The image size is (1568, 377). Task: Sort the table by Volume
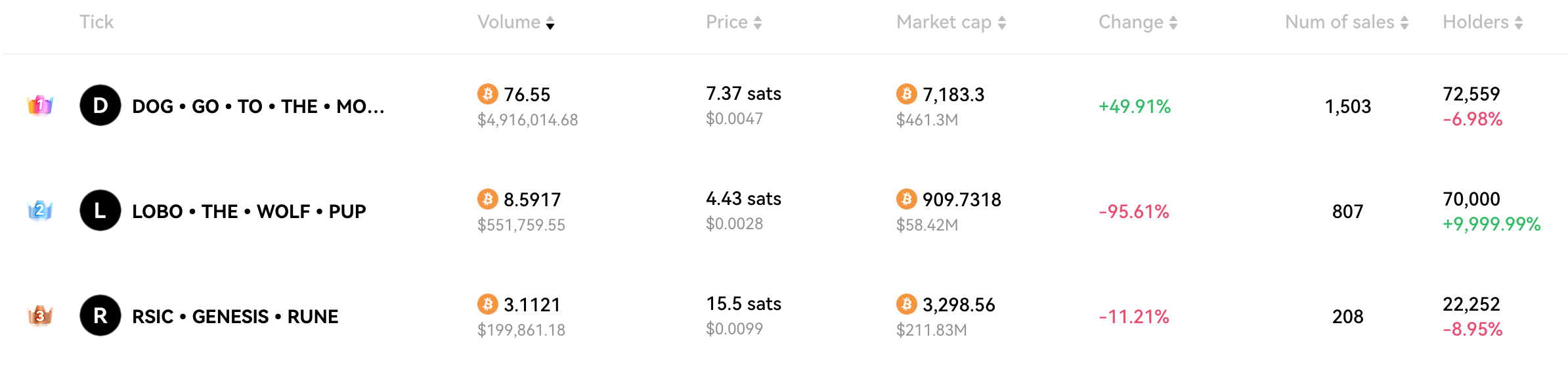point(516,22)
